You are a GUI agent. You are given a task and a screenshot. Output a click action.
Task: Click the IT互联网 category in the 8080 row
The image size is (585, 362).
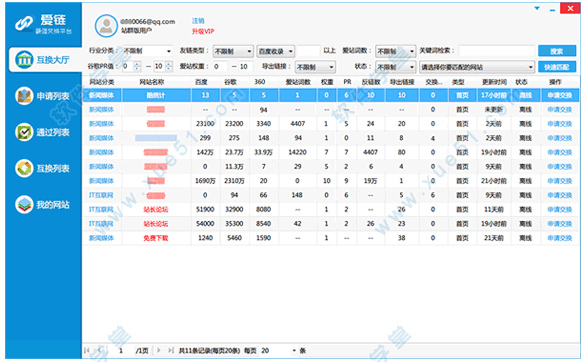pyautogui.click(x=101, y=209)
